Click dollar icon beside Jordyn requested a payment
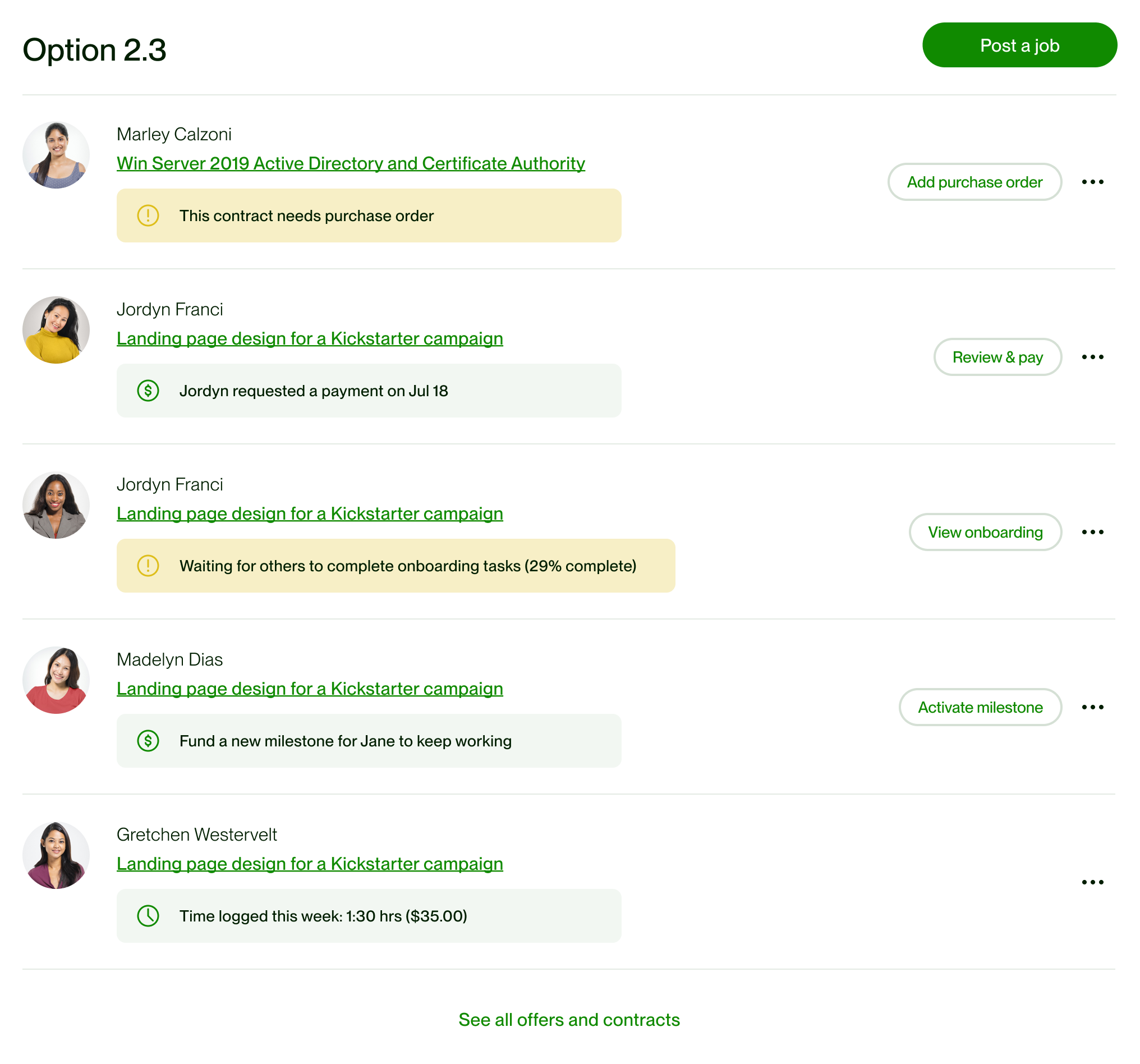This screenshot has height=1064, width=1140. point(148,391)
